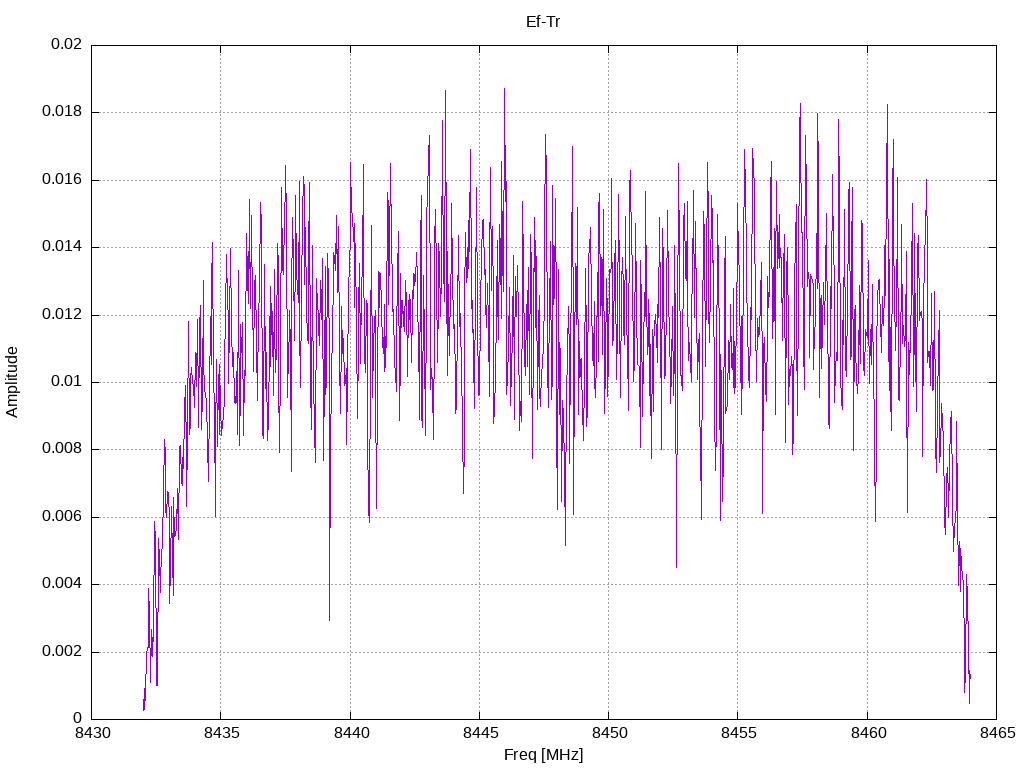Click the y-axis tick label 0.01
This screenshot has height=768, width=1024.
tap(67, 381)
